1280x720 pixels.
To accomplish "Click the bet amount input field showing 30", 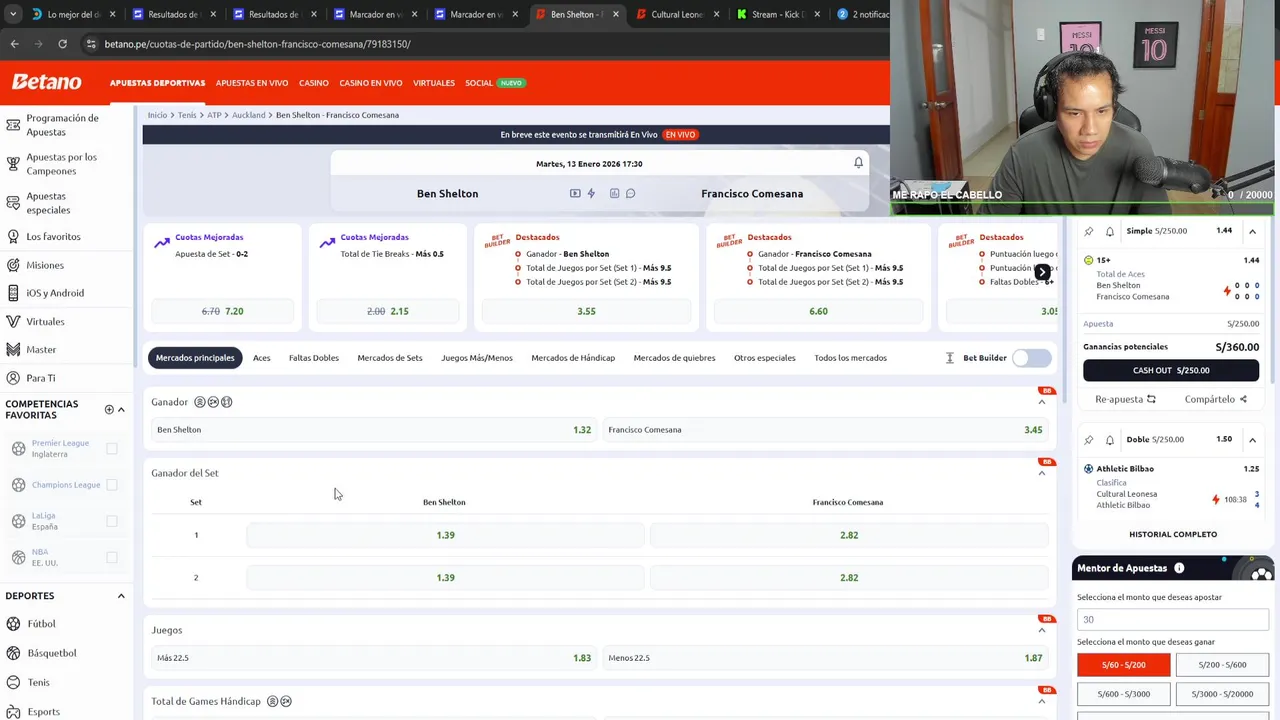I will [1173, 619].
